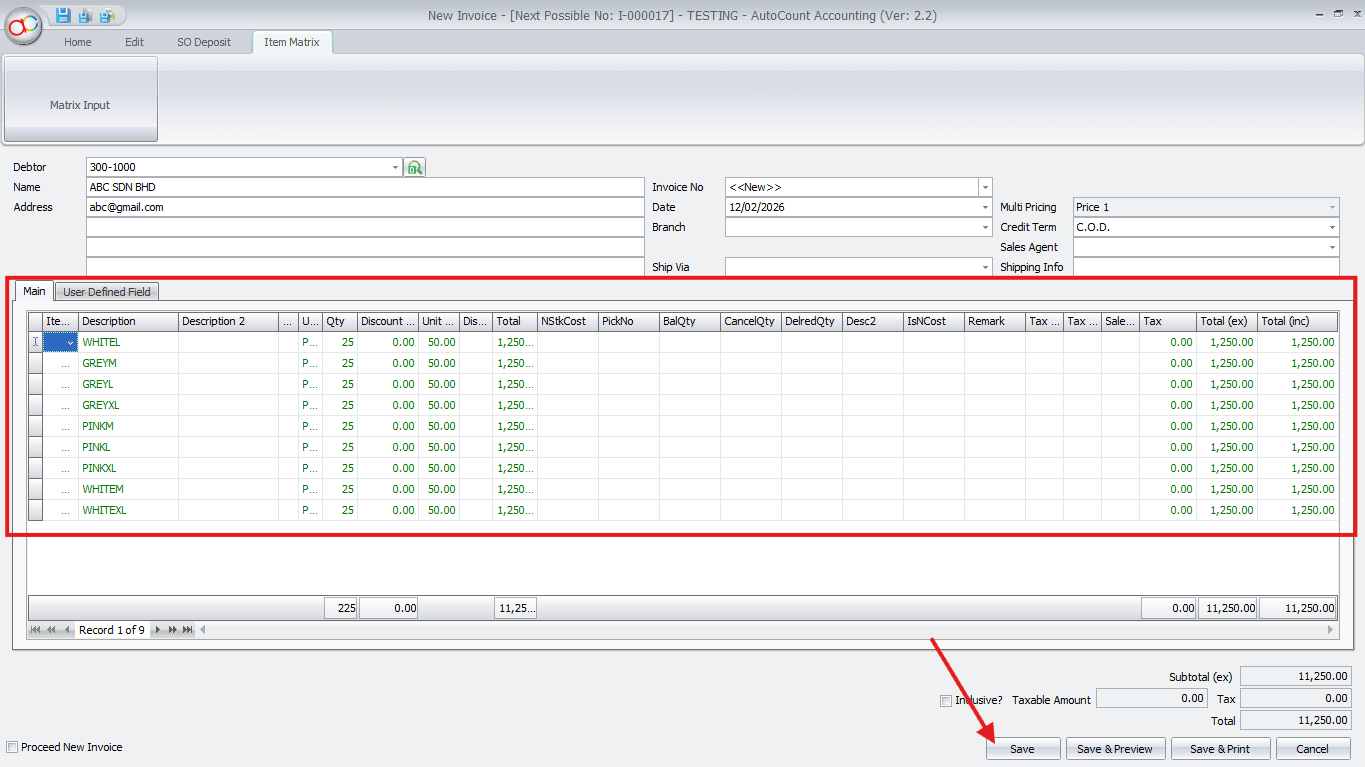
Task: Go to the next record arrow
Action: pyautogui.click(x=158, y=630)
